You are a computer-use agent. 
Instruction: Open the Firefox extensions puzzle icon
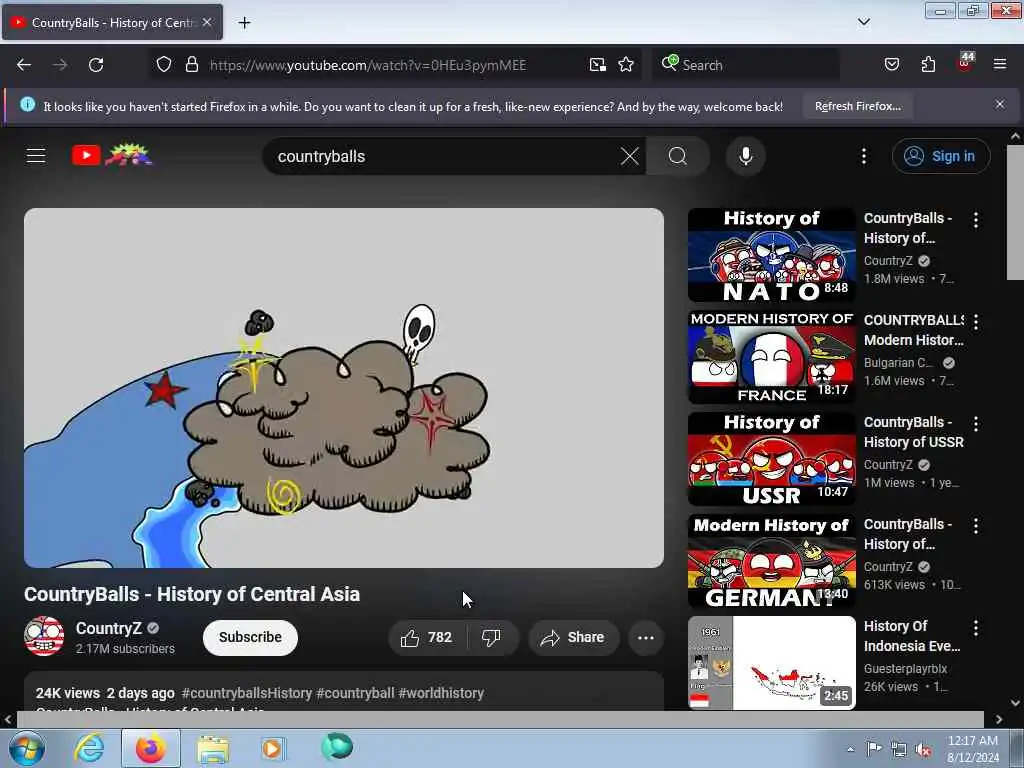[x=928, y=65]
